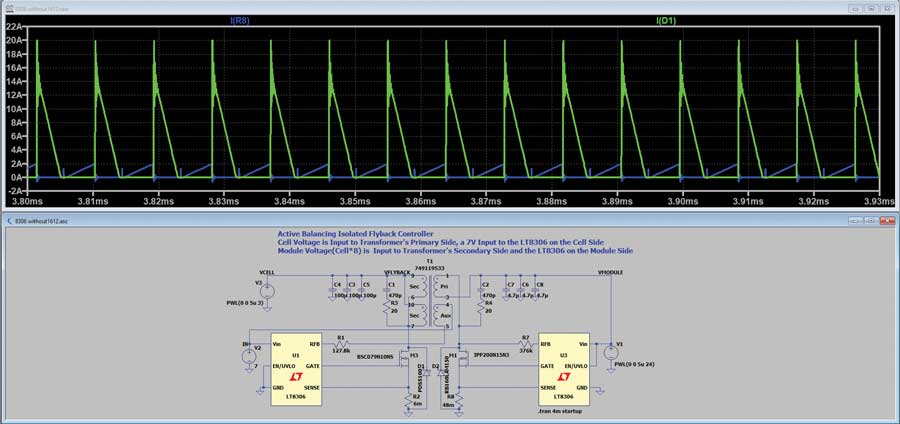Select the V3 voltage source symbol
Screen dimensions: 900x424
tap(267, 292)
